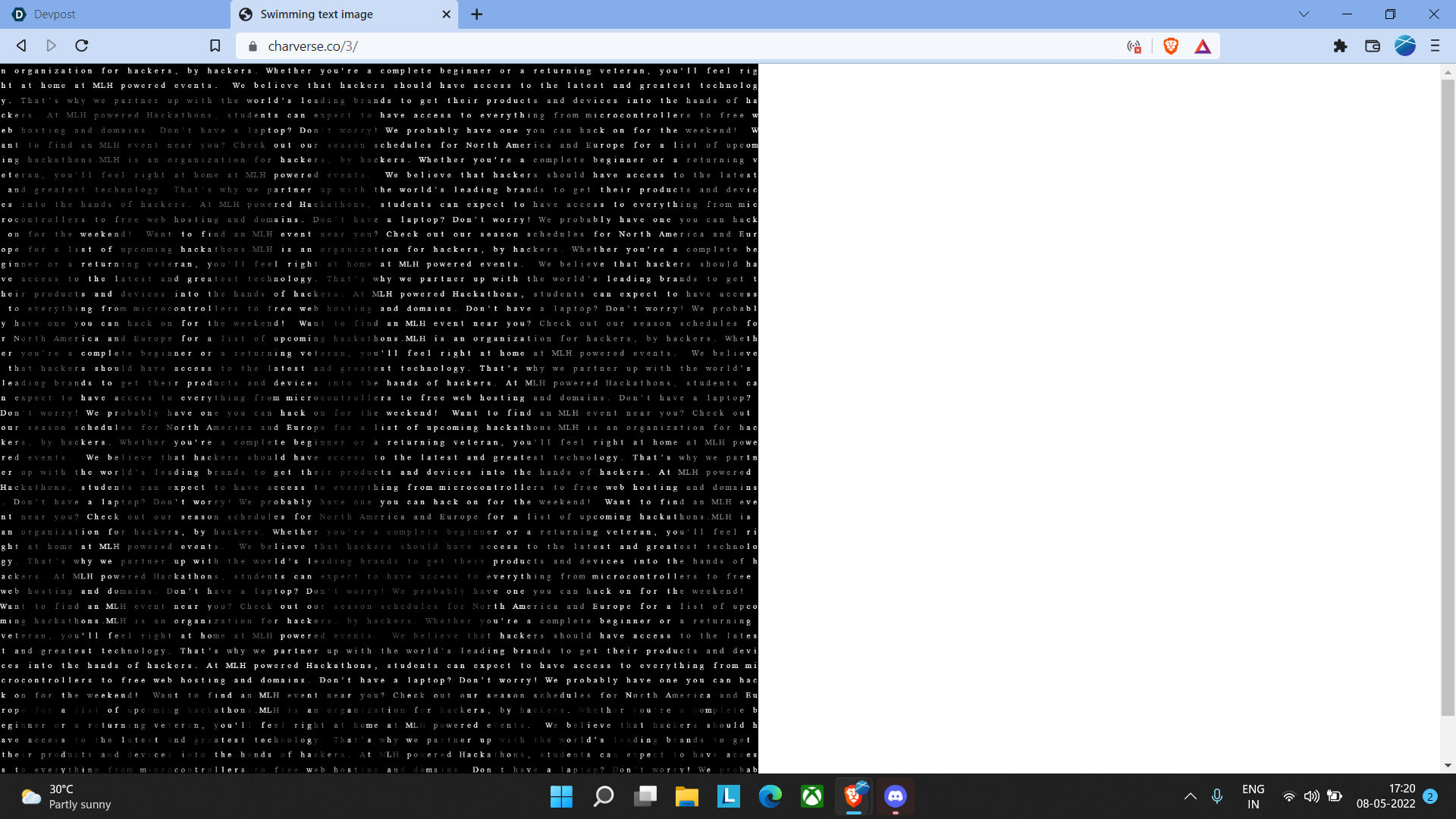Expand the tab search chevron
Screen dimensions: 1456x819
(1304, 14)
